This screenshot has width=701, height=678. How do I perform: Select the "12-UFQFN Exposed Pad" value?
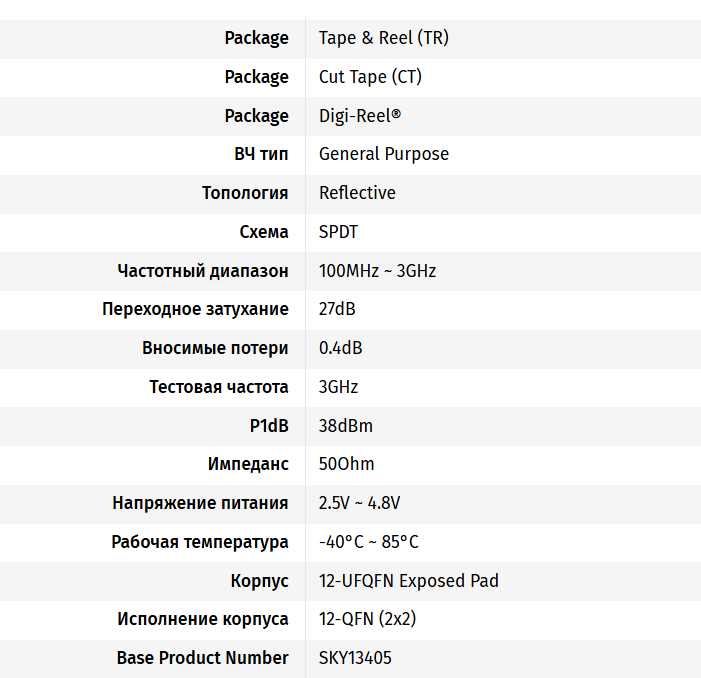408,581
